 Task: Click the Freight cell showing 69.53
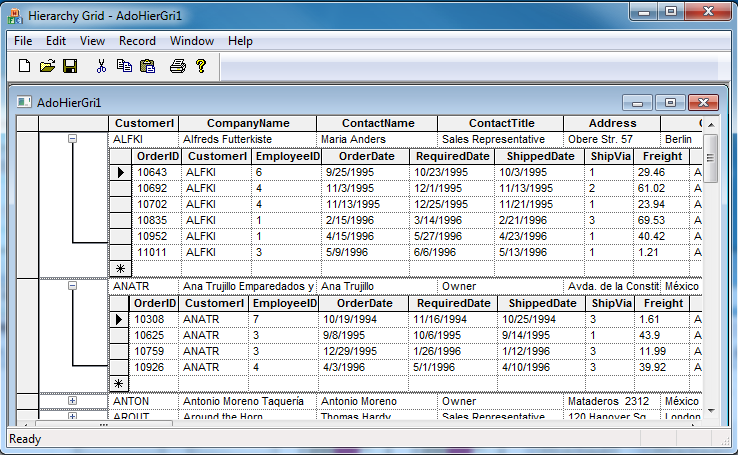(651, 220)
